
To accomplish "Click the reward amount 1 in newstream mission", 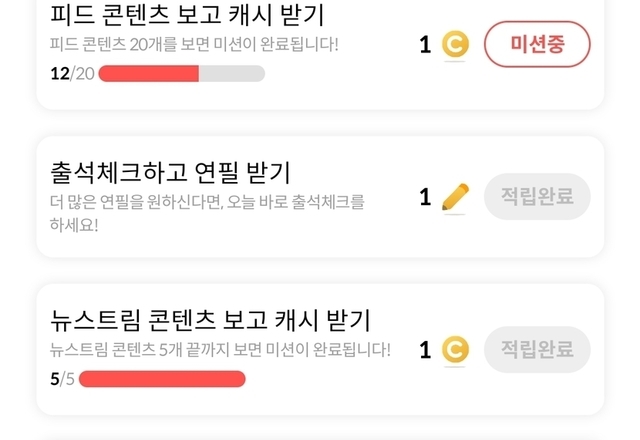I will click(425, 349).
